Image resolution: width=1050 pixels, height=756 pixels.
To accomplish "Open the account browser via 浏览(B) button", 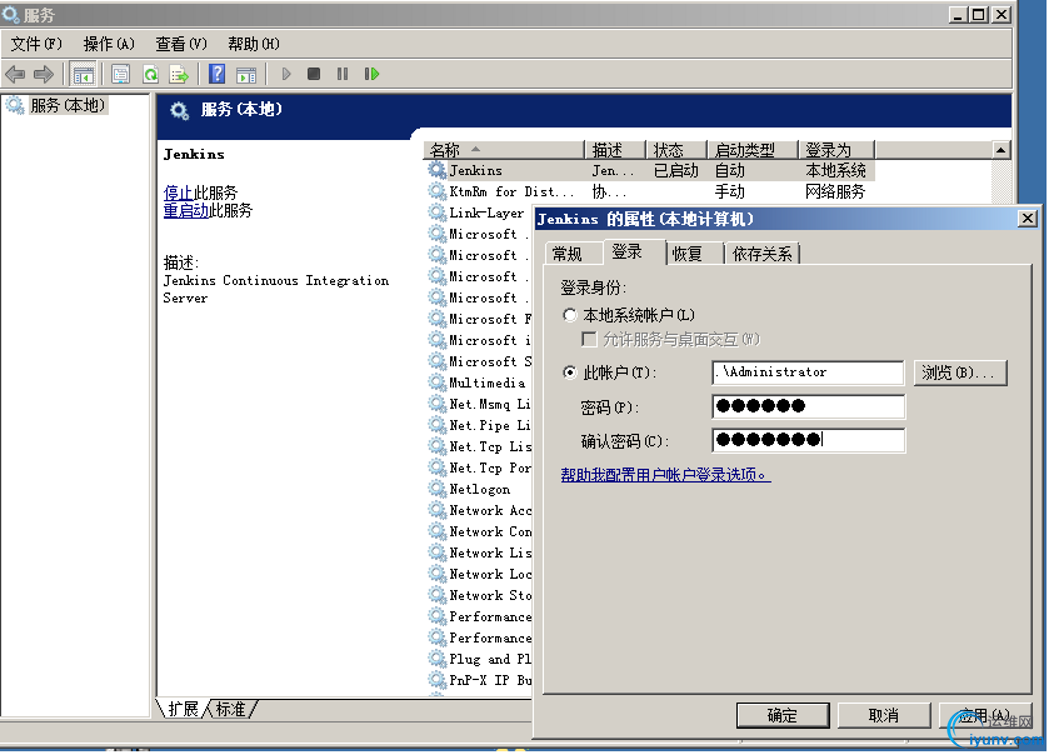I will [959, 372].
